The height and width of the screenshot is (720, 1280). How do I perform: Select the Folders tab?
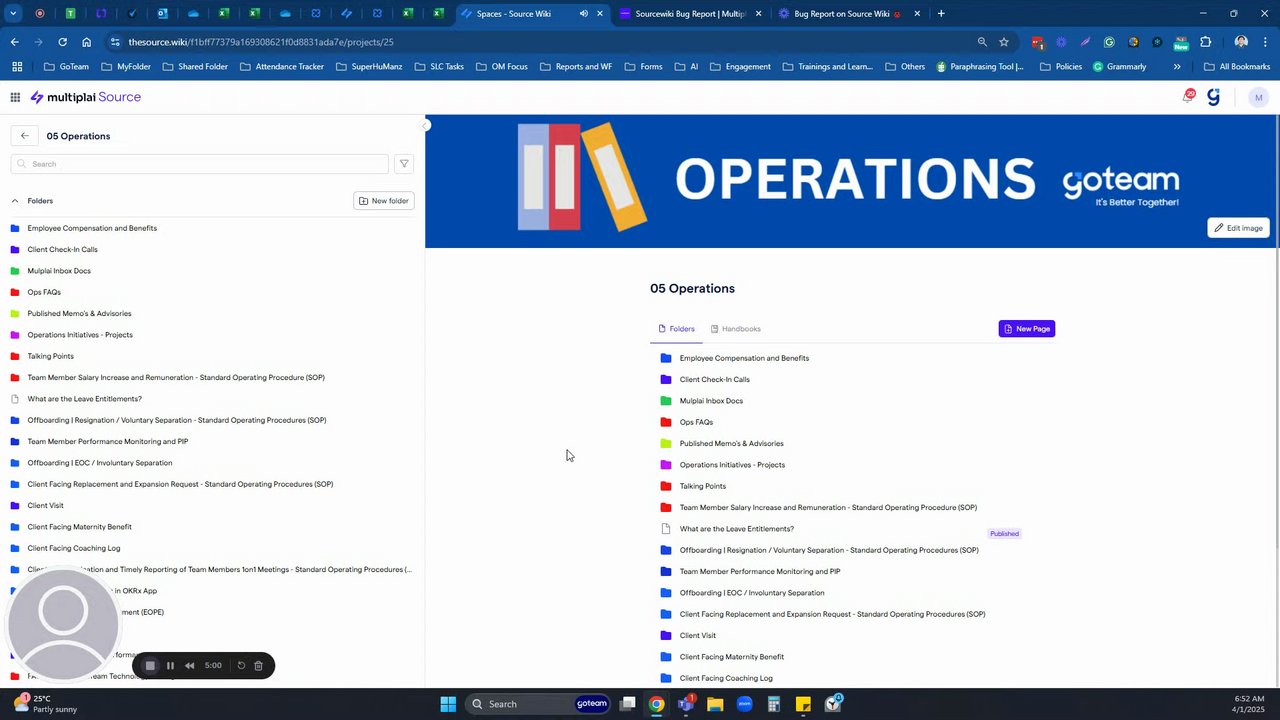(676, 329)
